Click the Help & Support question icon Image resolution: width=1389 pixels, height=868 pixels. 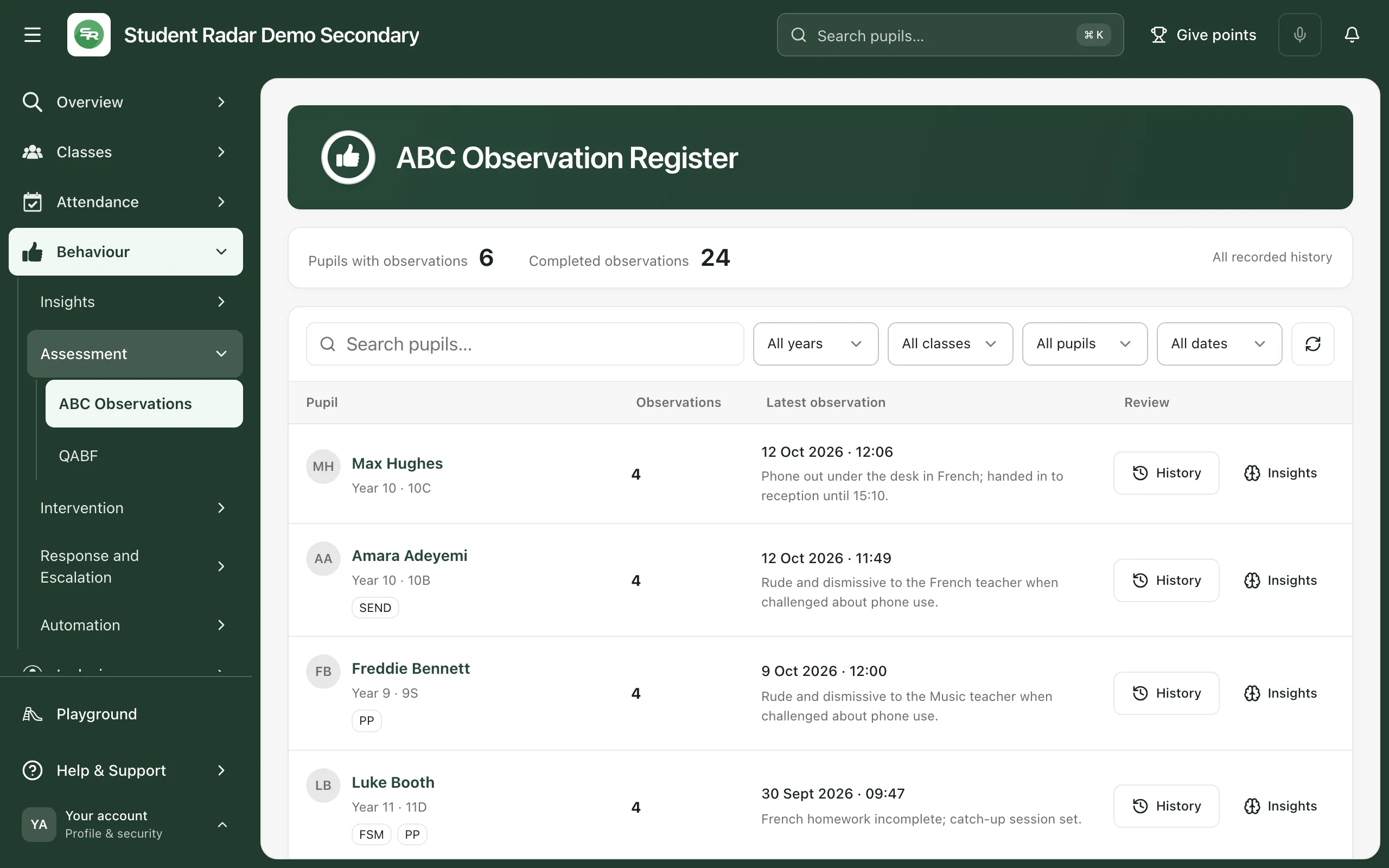33,770
